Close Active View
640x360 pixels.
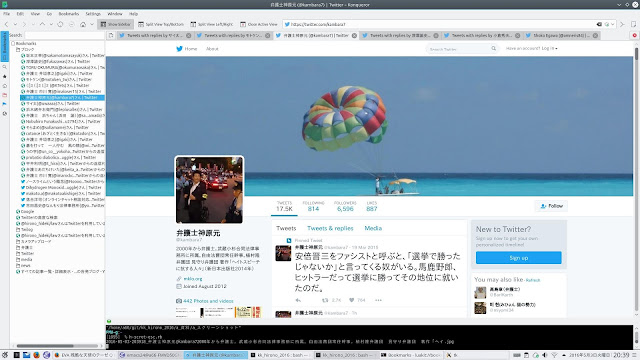pyautogui.click(x=259, y=24)
